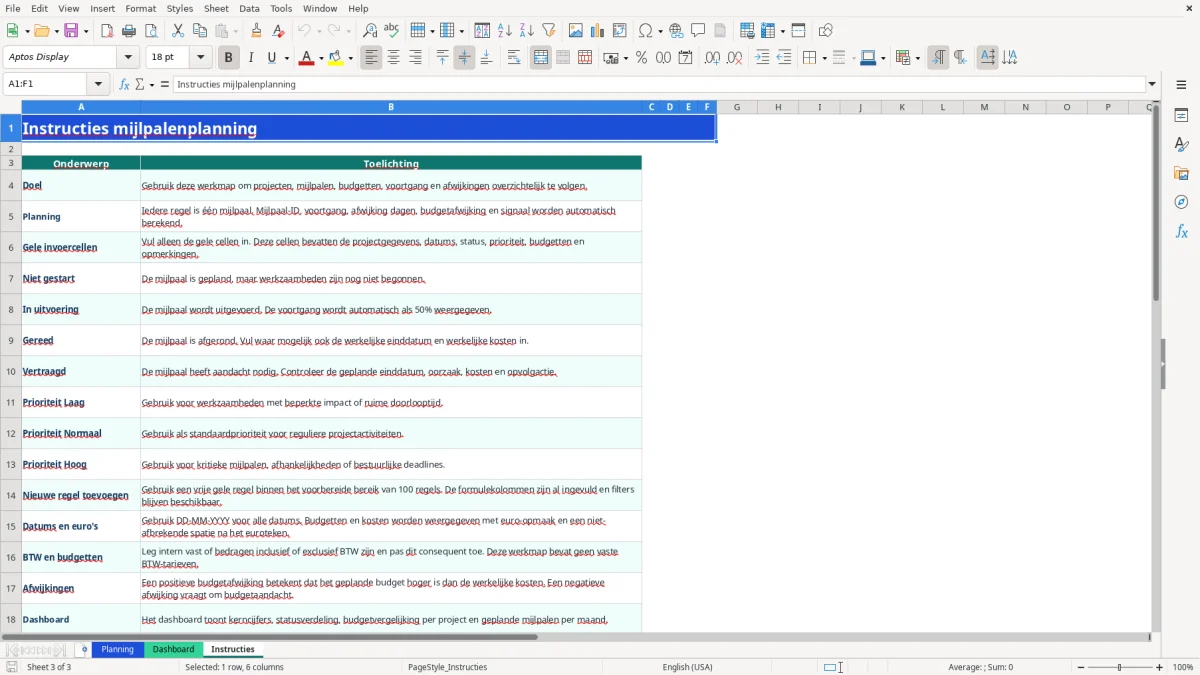The width and height of the screenshot is (1200, 675).
Task: Toggle Merge and Center Cells
Action: tap(541, 58)
